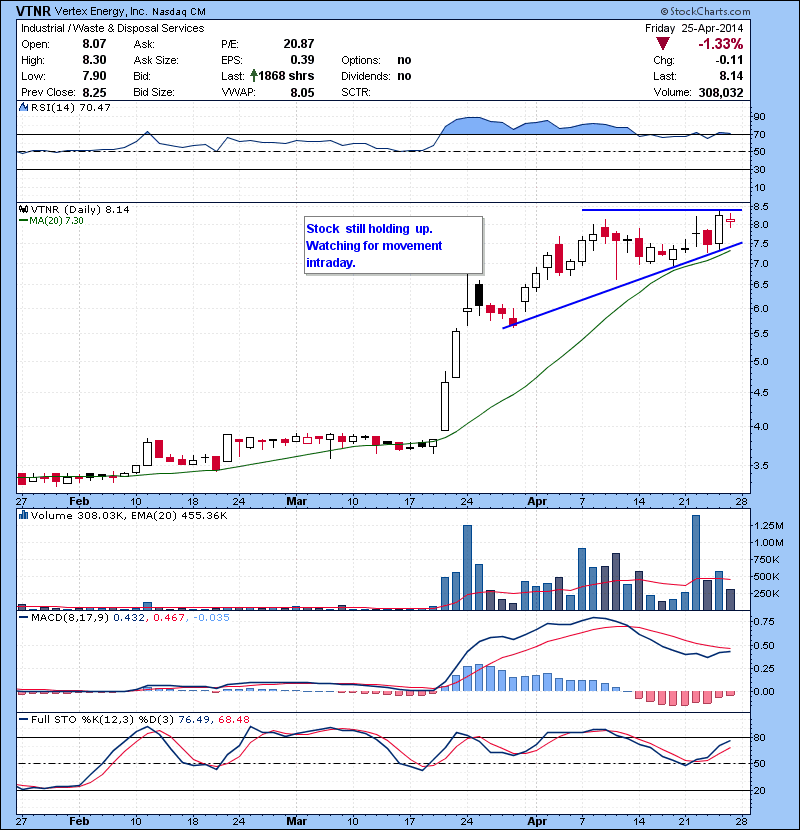Click the date Friday 25-Apr-2014
This screenshot has width=800, height=830.
694,28
